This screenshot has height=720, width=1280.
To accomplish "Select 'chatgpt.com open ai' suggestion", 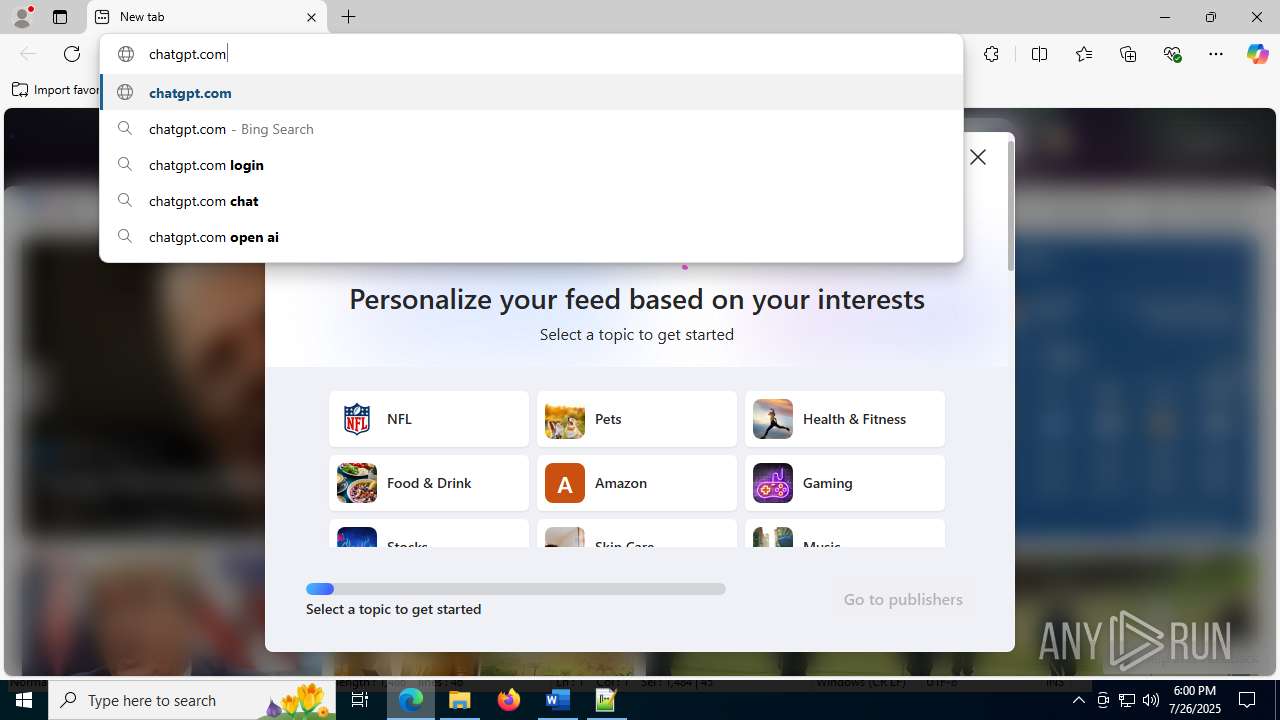I will pyautogui.click(x=531, y=237).
